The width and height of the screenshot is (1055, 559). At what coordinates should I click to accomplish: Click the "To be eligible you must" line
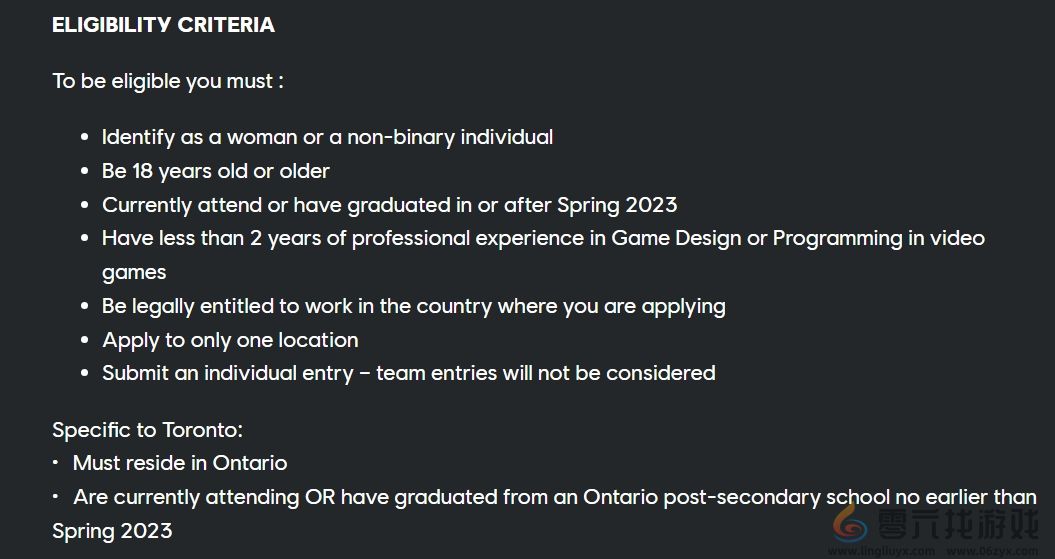(168, 81)
